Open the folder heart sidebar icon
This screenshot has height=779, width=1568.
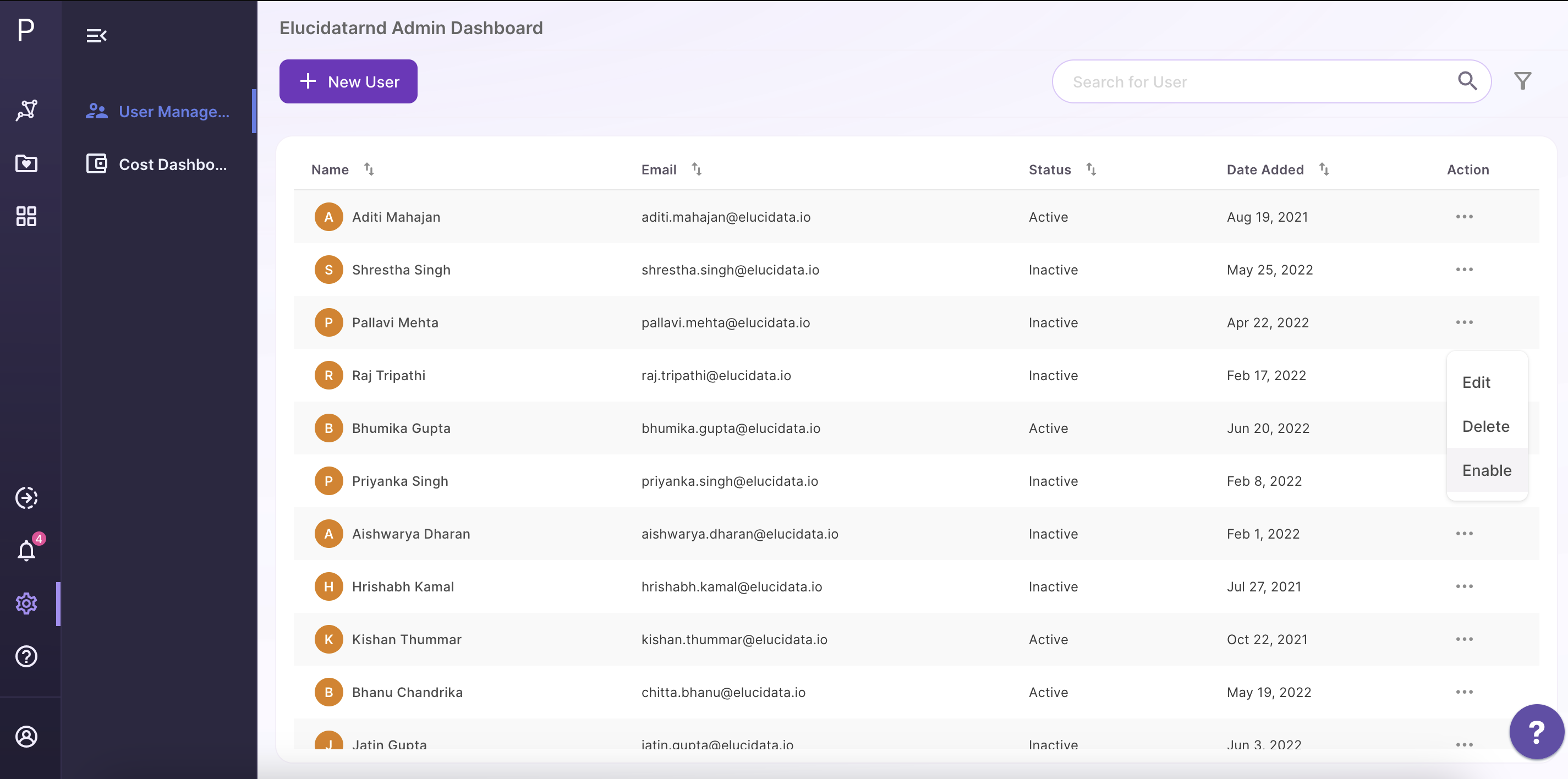click(26, 163)
